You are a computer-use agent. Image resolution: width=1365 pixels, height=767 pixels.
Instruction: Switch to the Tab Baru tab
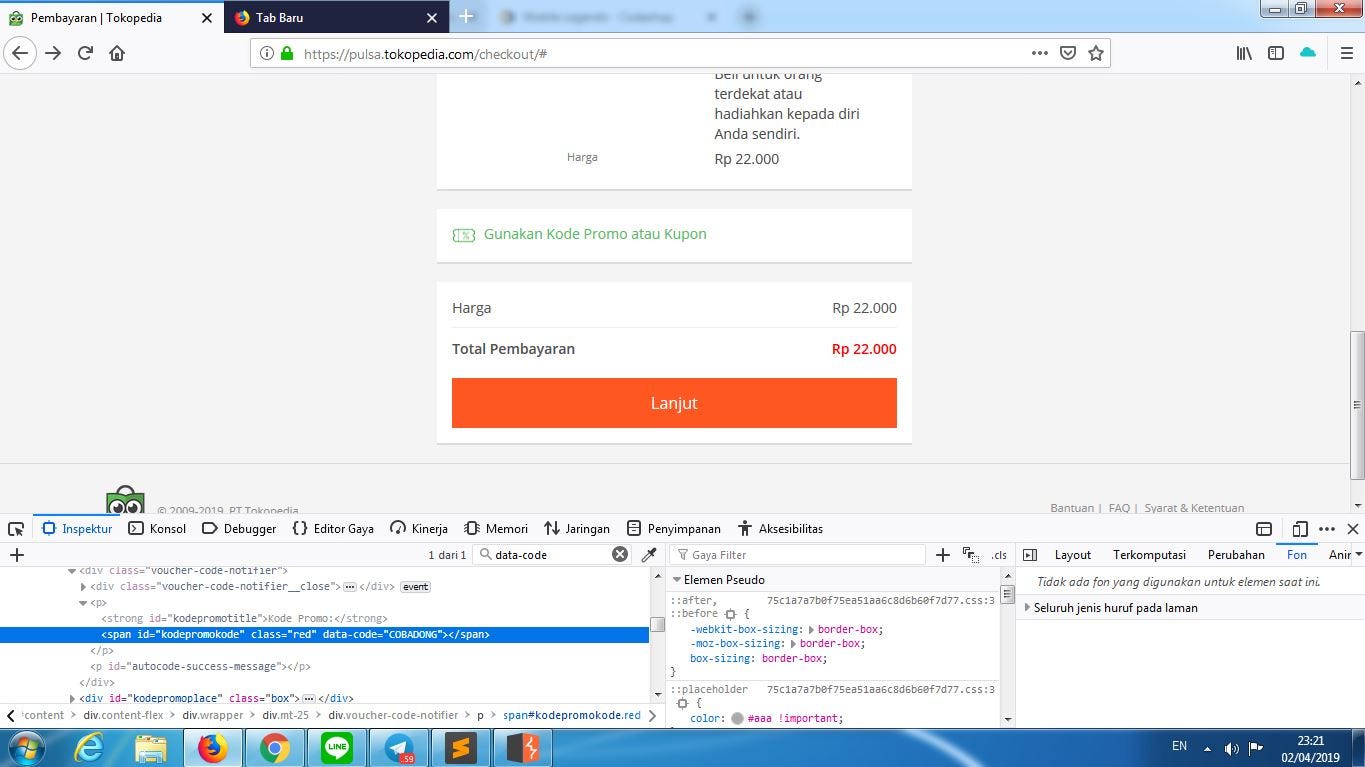tap(336, 17)
